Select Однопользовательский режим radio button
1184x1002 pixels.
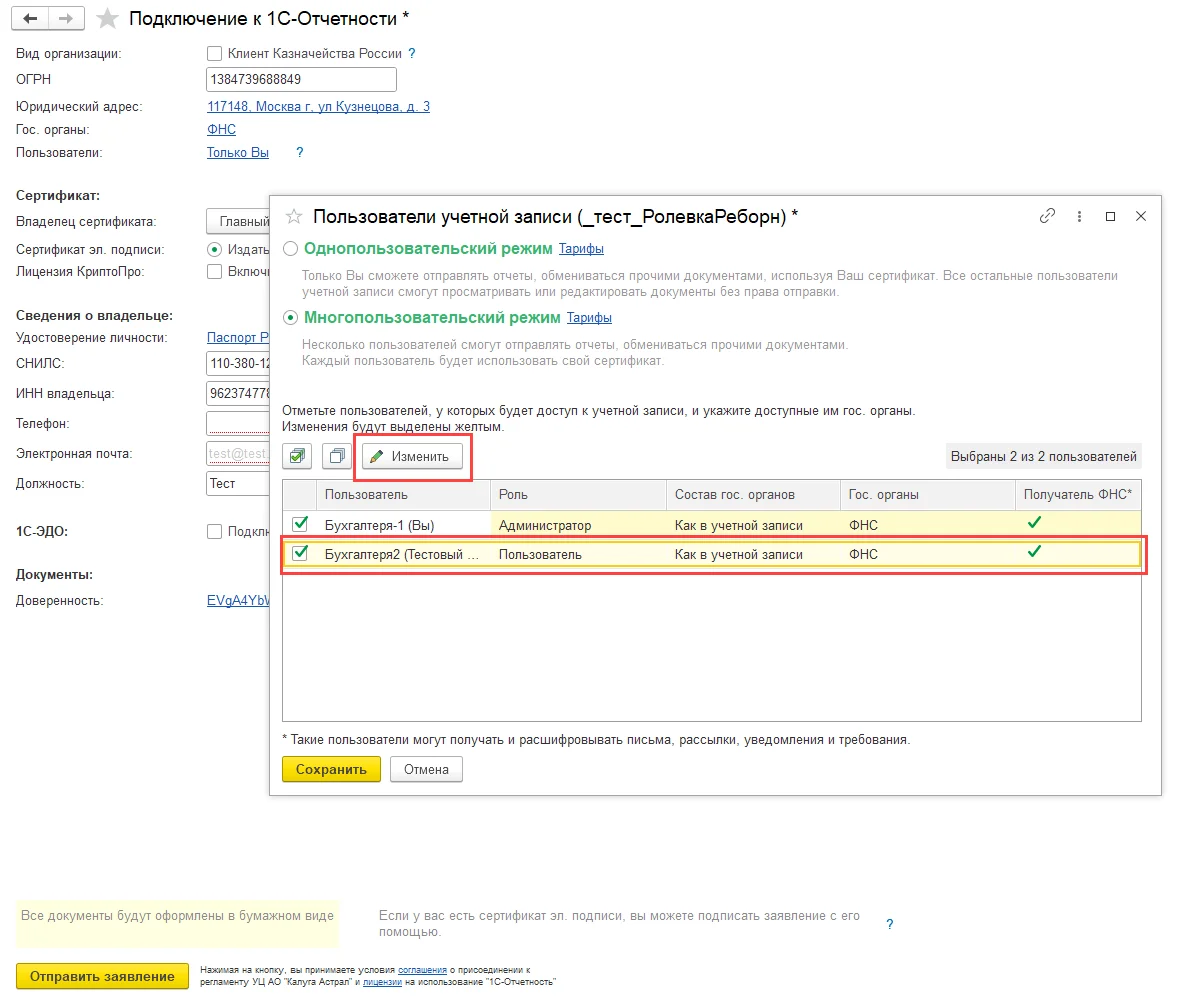click(290, 248)
